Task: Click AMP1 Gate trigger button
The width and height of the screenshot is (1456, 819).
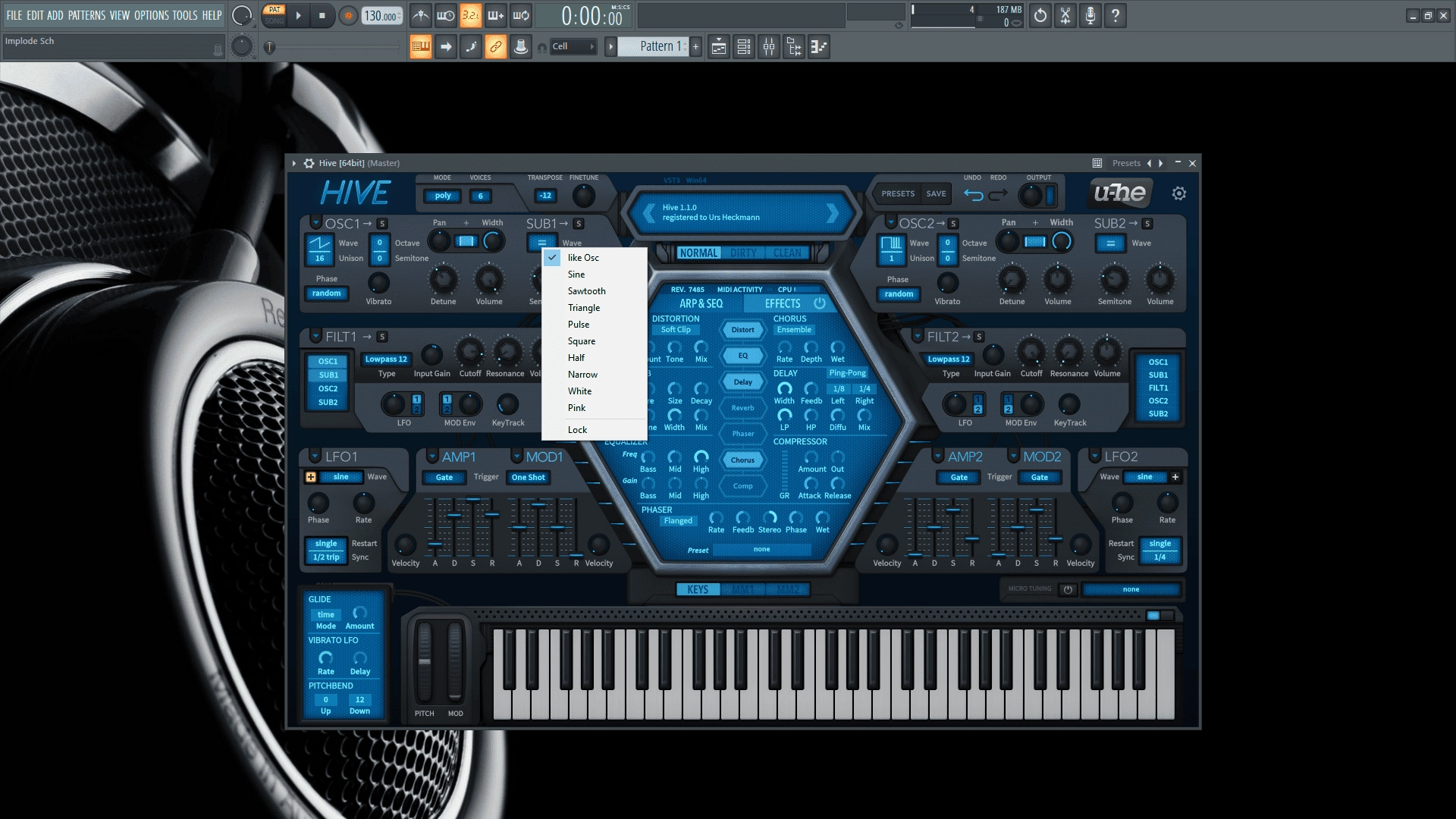Action: (444, 478)
